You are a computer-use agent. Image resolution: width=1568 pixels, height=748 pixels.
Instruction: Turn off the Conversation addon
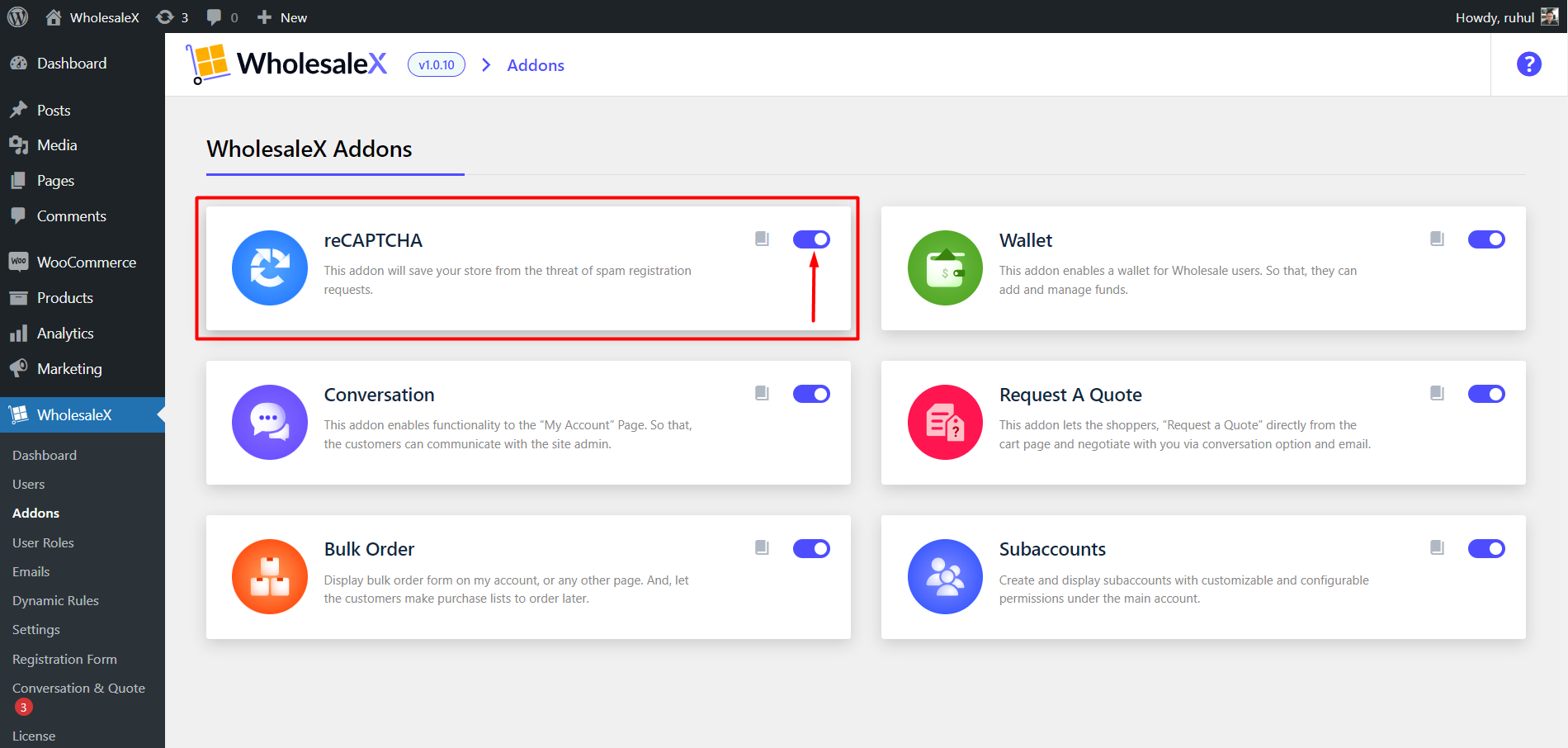[x=811, y=394]
